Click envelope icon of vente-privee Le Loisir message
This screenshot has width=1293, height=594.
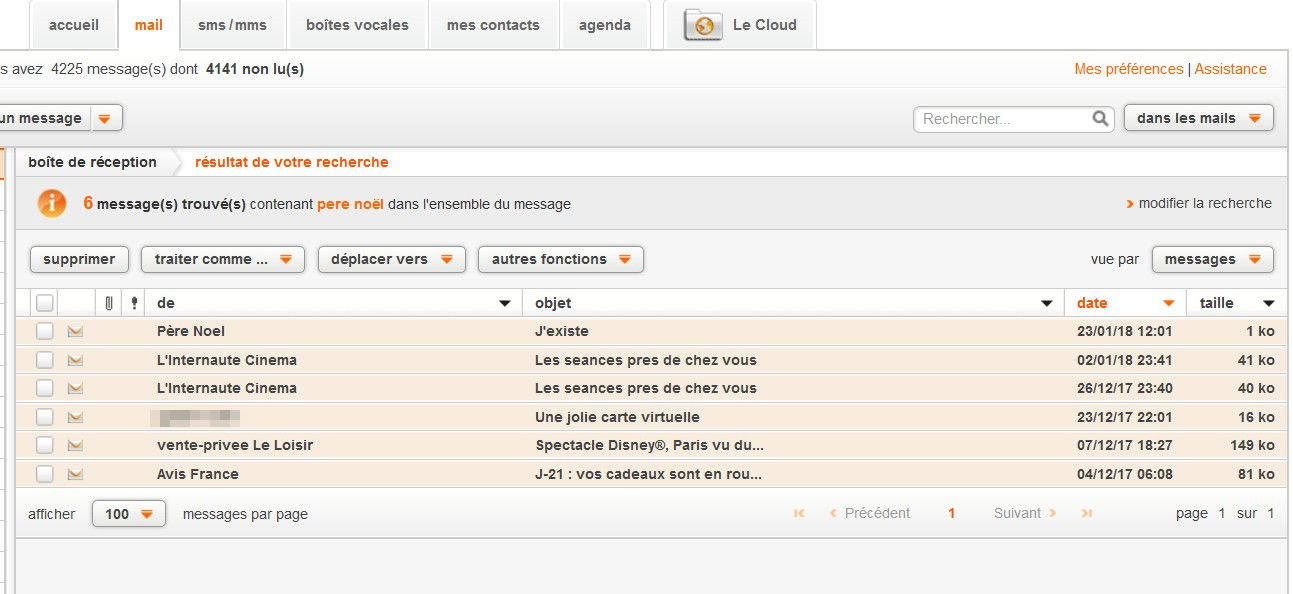pos(75,445)
